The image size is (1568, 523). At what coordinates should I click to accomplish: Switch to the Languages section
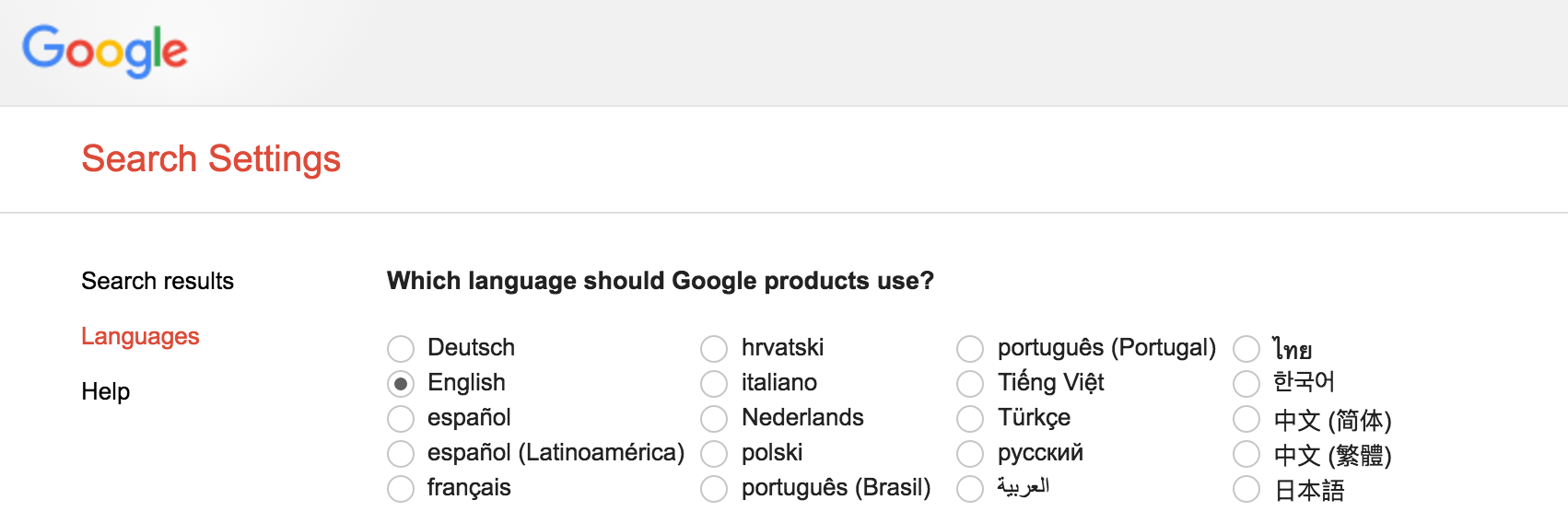click(140, 336)
